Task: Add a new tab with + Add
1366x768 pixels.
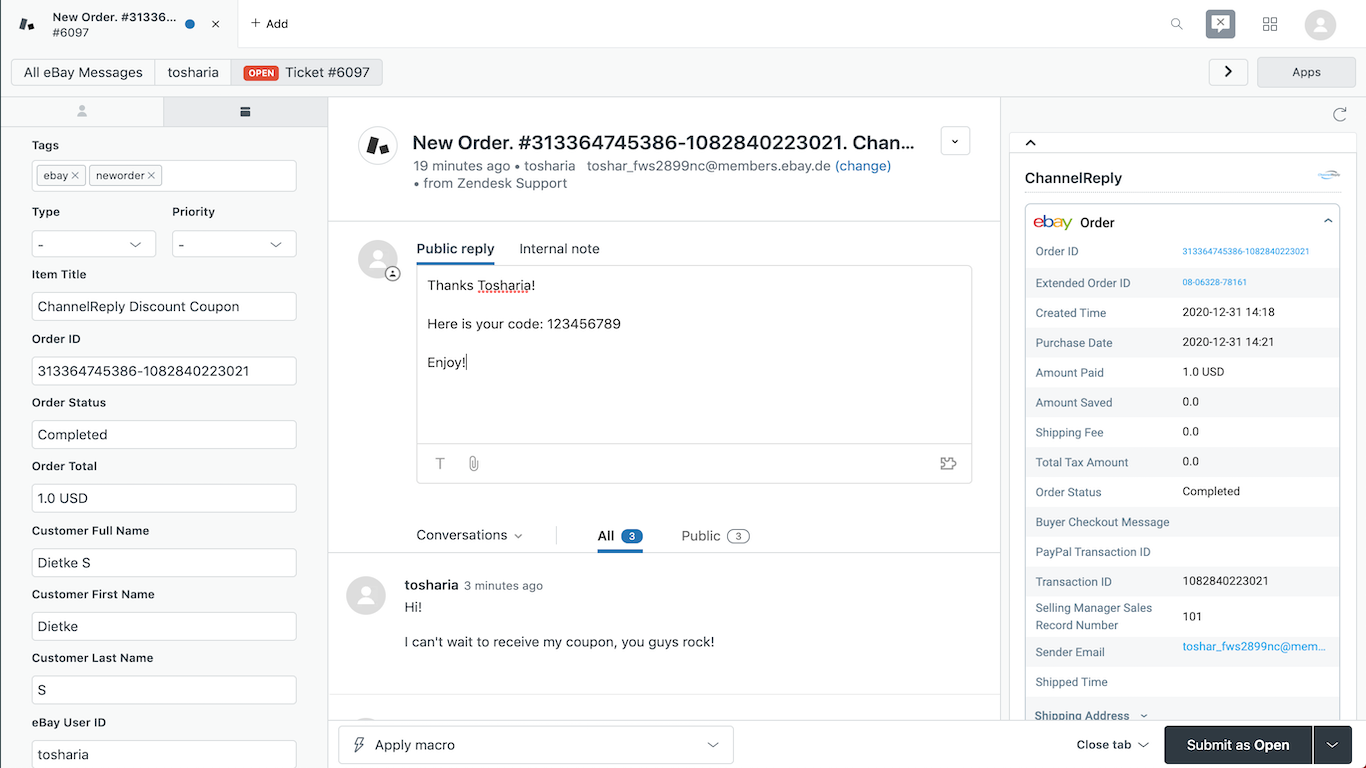Action: click(x=269, y=23)
